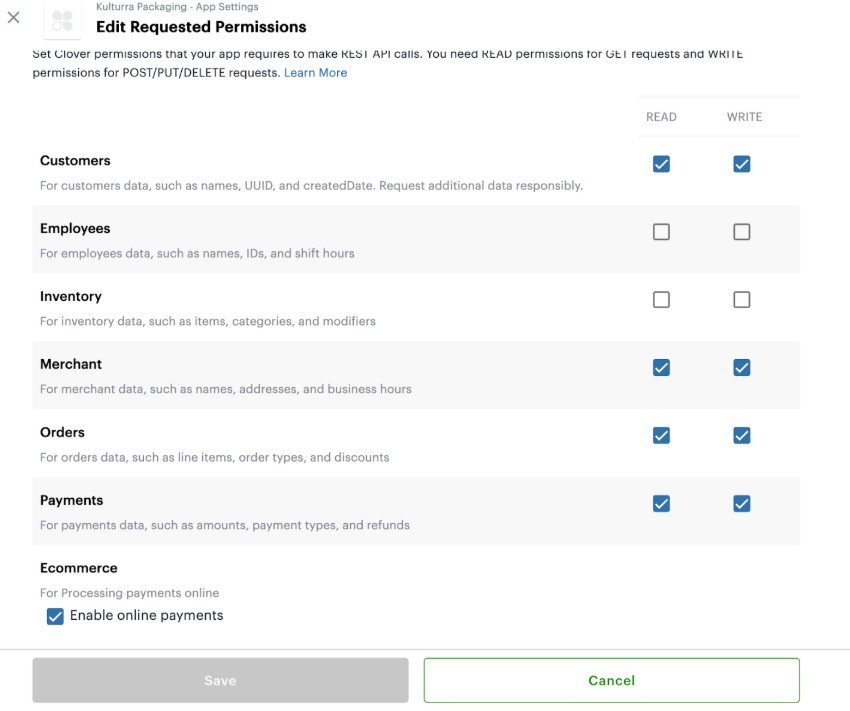Check the Inventory READ checkbox
This screenshot has width=850, height=711.
tap(661, 300)
